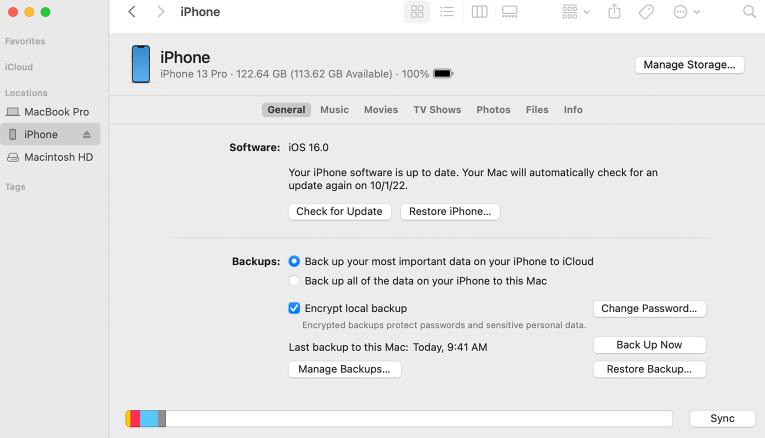Click the Tags sidebar heading

pyautogui.click(x=15, y=187)
